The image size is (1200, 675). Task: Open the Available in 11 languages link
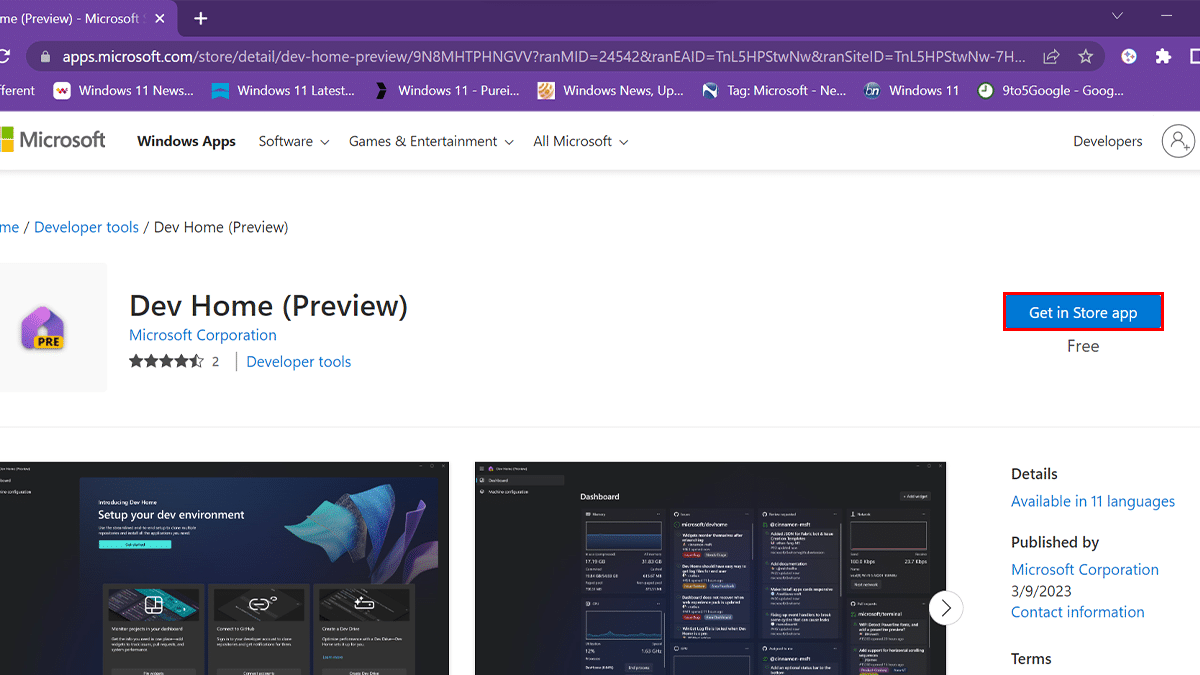(1092, 501)
